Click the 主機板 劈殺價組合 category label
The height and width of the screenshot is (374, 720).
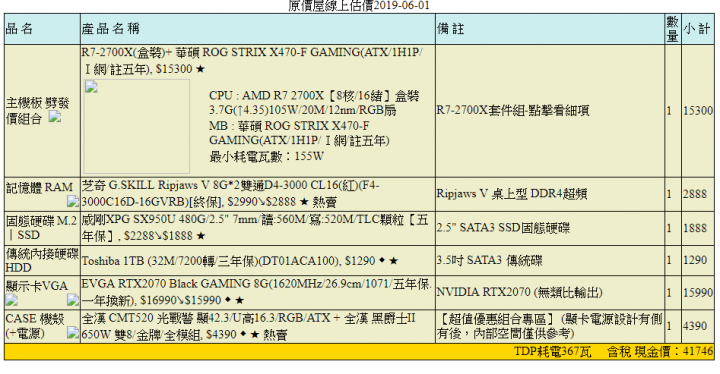(x=37, y=111)
